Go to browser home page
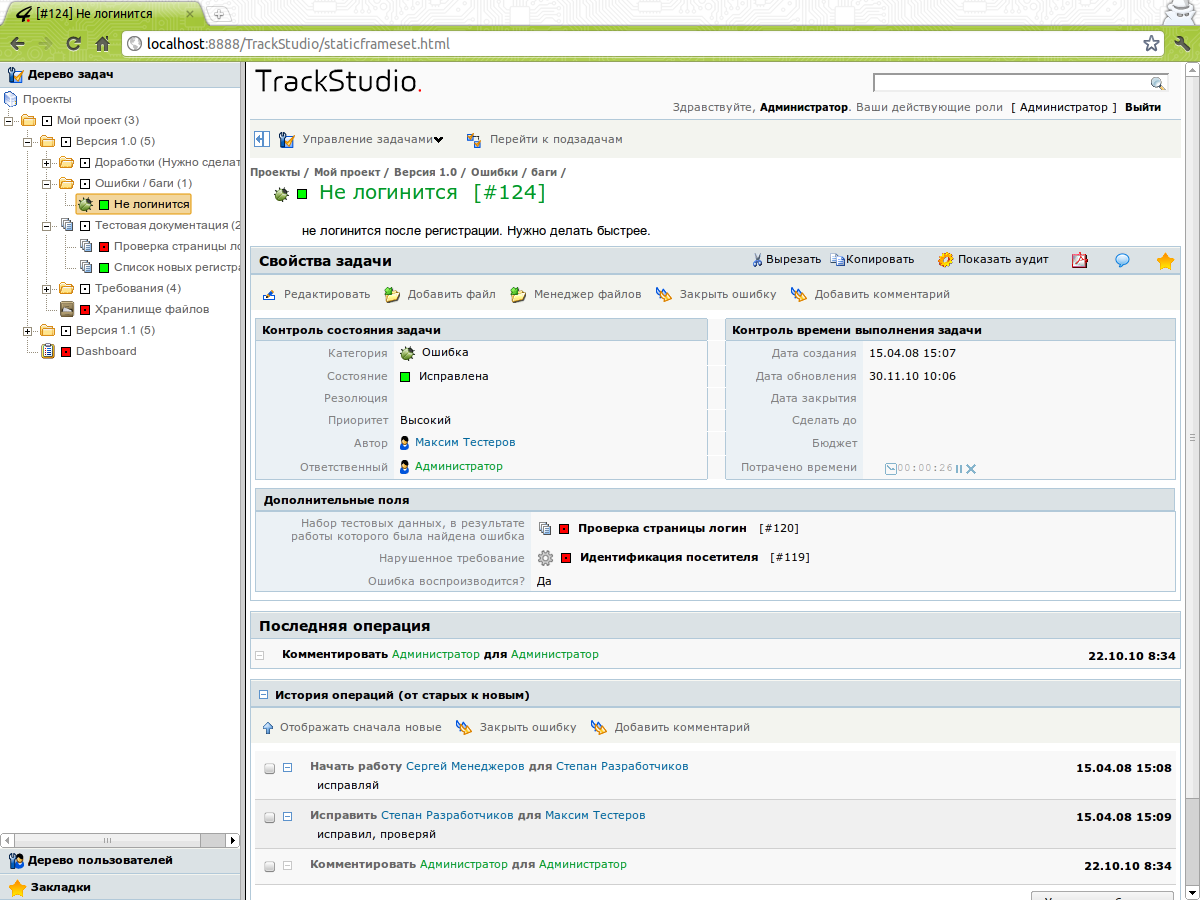Screen dimensions: 1200x900 click(102, 44)
